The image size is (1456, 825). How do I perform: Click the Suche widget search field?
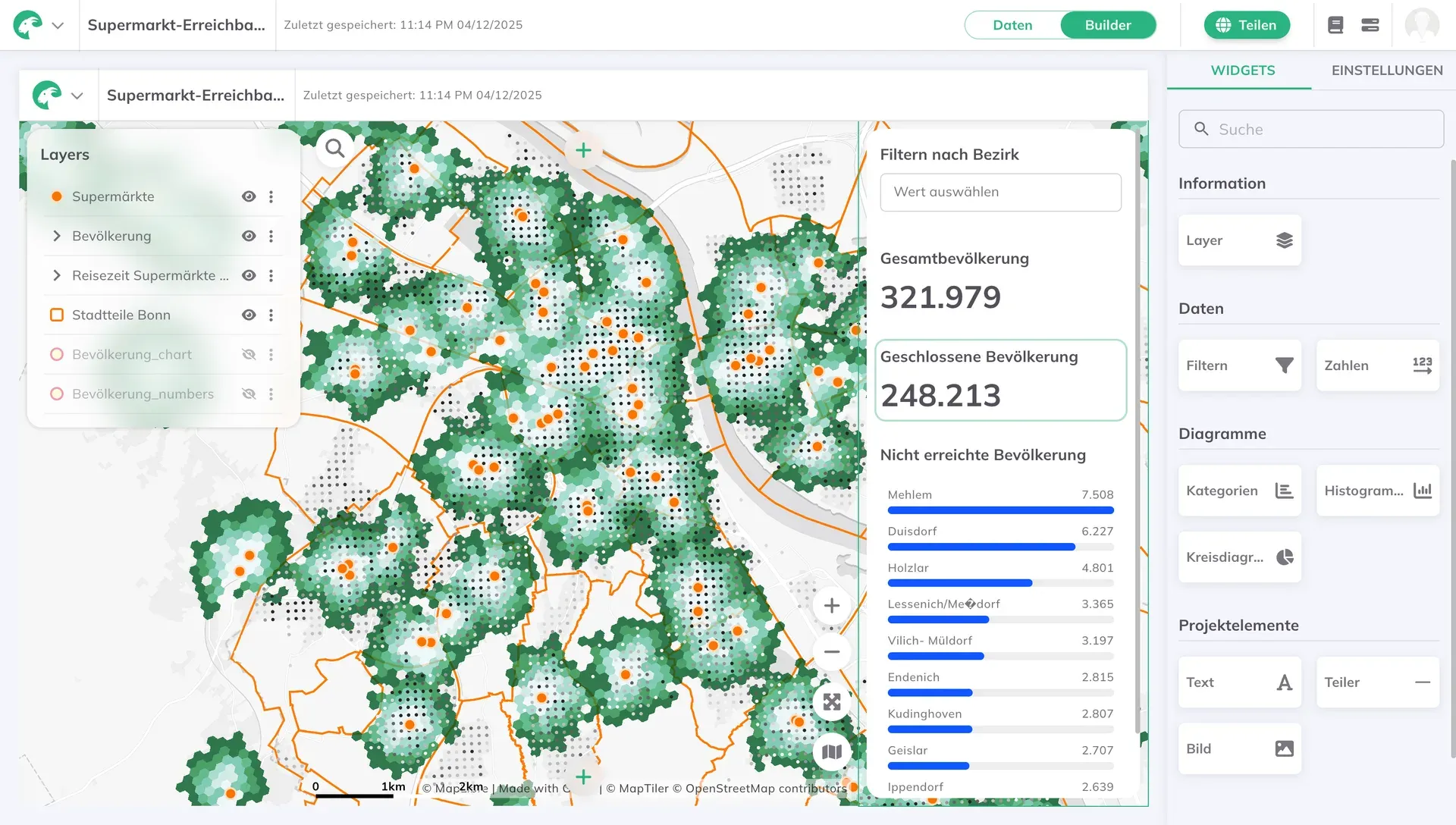coord(1310,129)
